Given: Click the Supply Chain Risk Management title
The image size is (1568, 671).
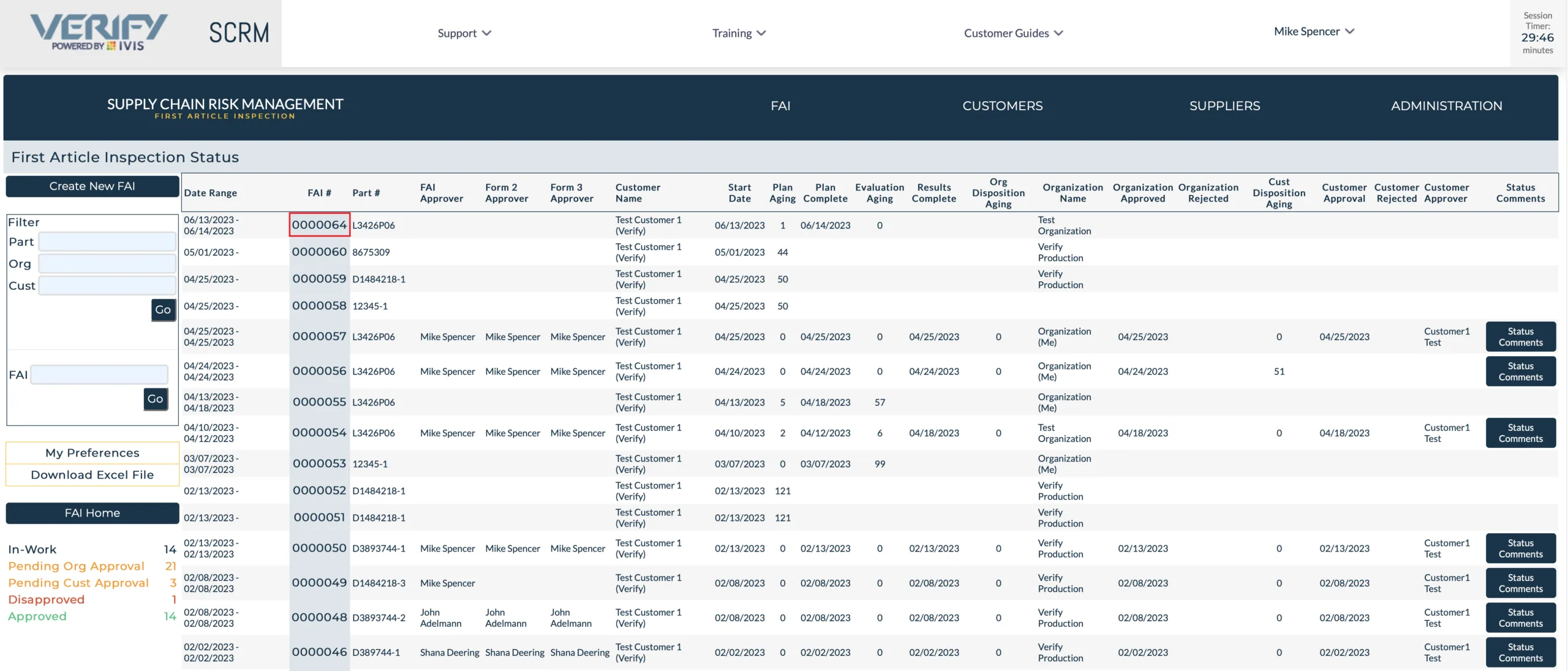Looking at the screenshot, I should pos(225,104).
